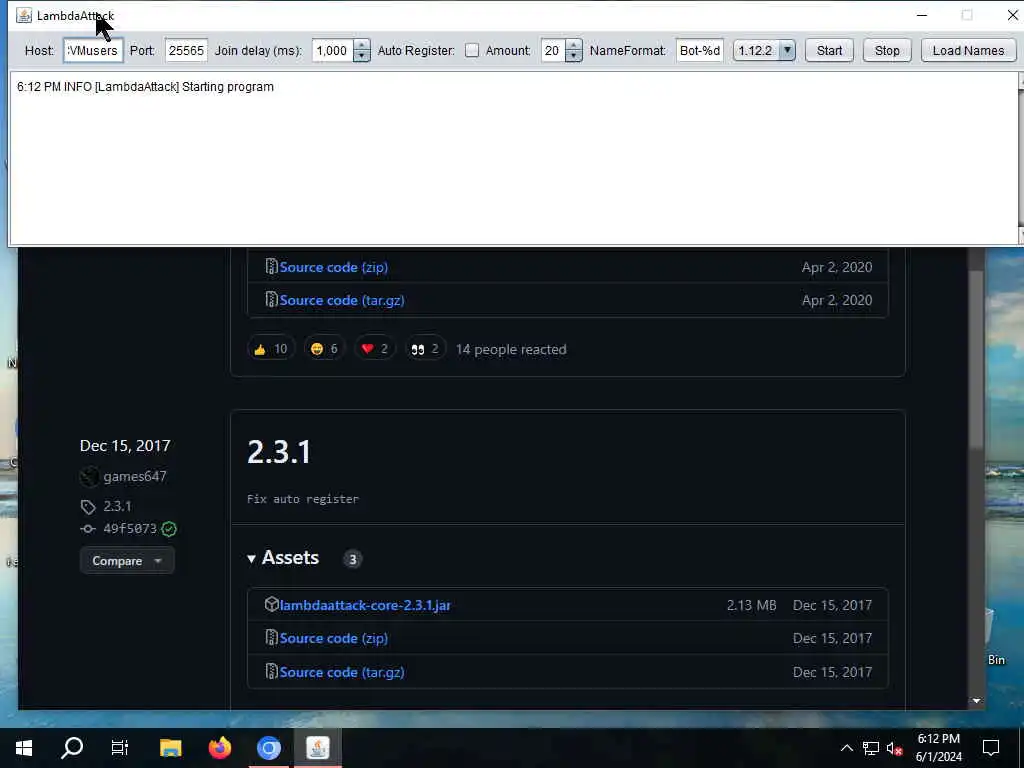This screenshot has width=1024, height=768.
Task: Open Source code (tar.gz) dated Apr 2, 2020
Action: tap(342, 300)
